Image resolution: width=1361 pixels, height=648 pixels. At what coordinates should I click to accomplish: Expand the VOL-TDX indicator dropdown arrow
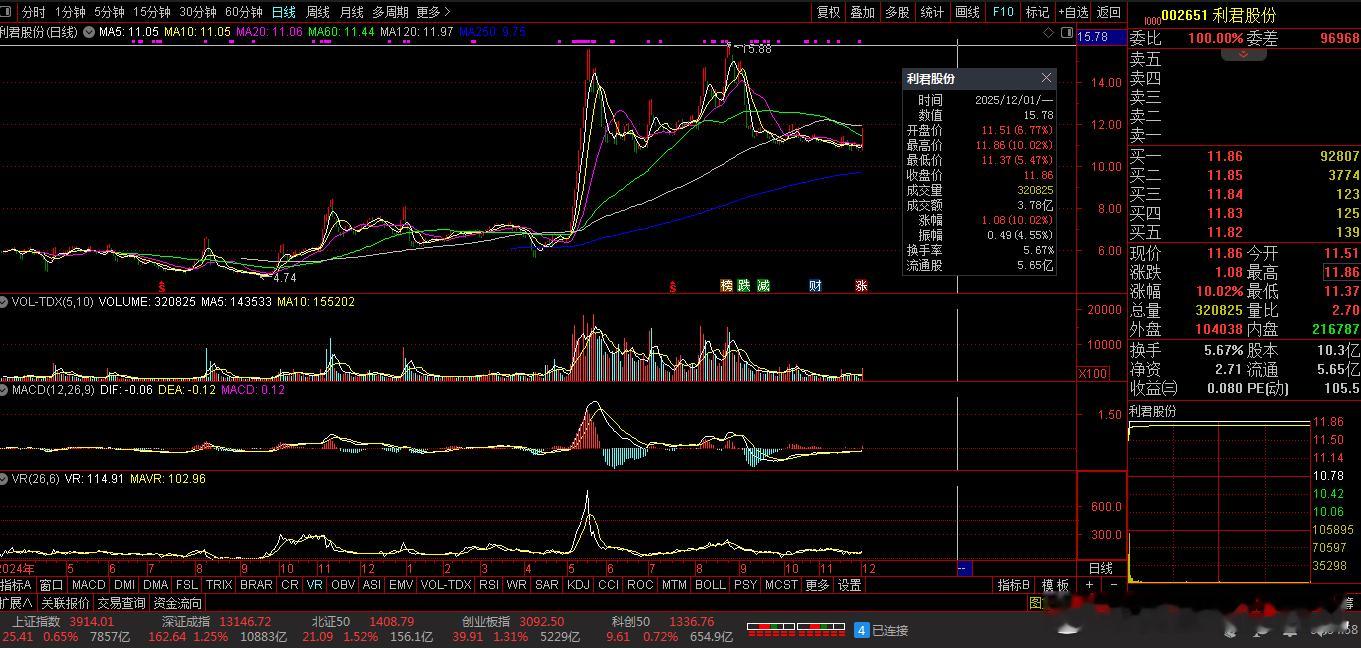[x=5, y=301]
